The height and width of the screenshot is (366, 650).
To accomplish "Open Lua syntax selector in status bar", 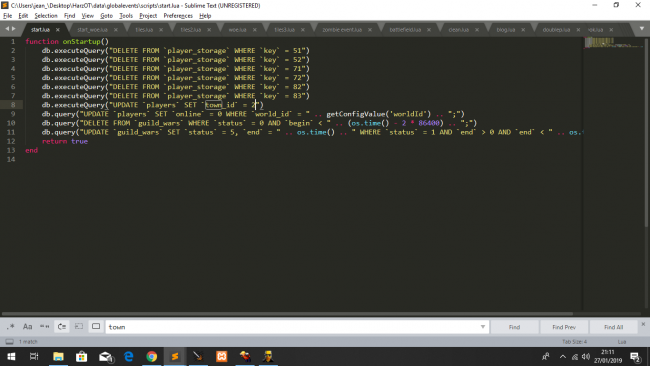I will point(622,342).
